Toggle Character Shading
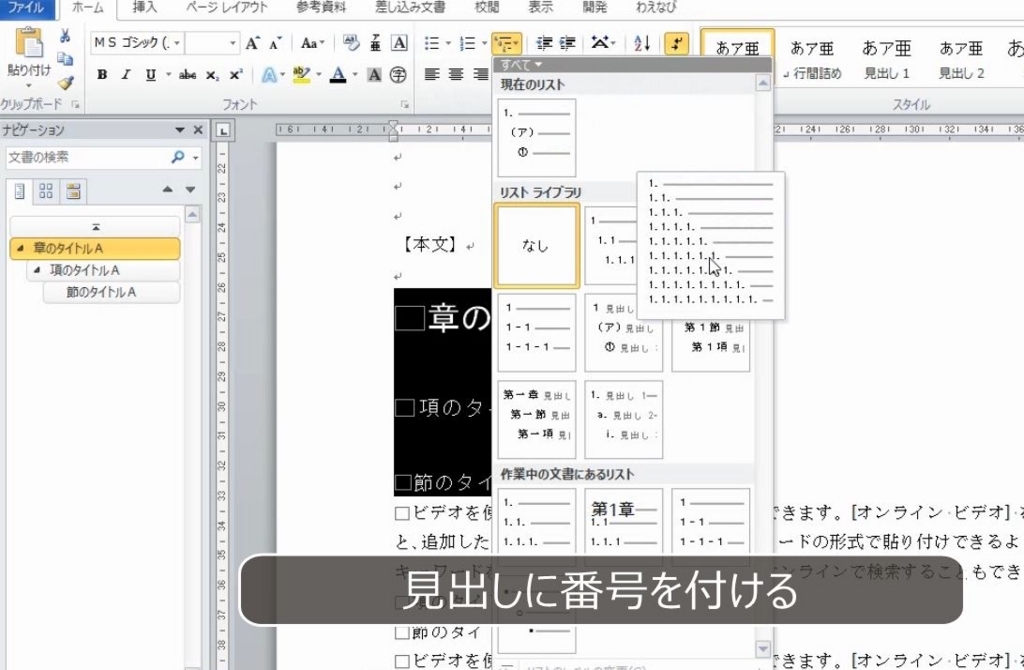This screenshot has height=670, width=1024. 374,75
